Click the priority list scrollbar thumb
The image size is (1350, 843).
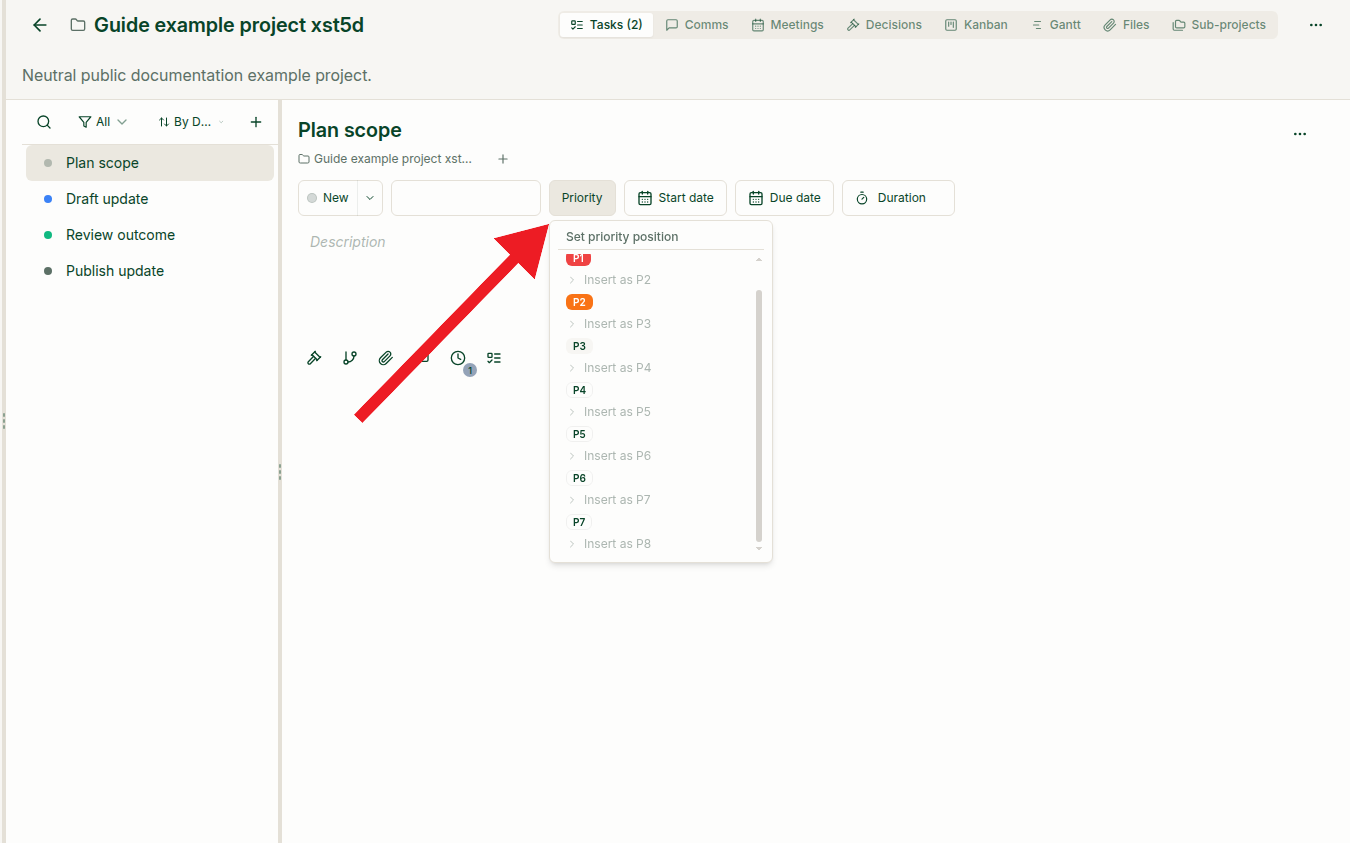coord(759,415)
